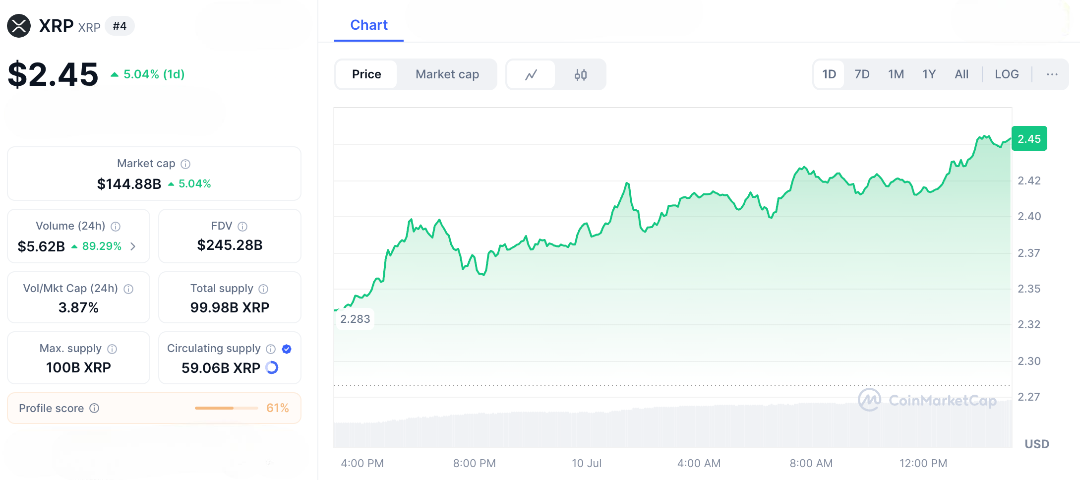Viewport: 1080px width, 480px height.
Task: Click the 8:00 AM time axis label
Action: point(811,463)
